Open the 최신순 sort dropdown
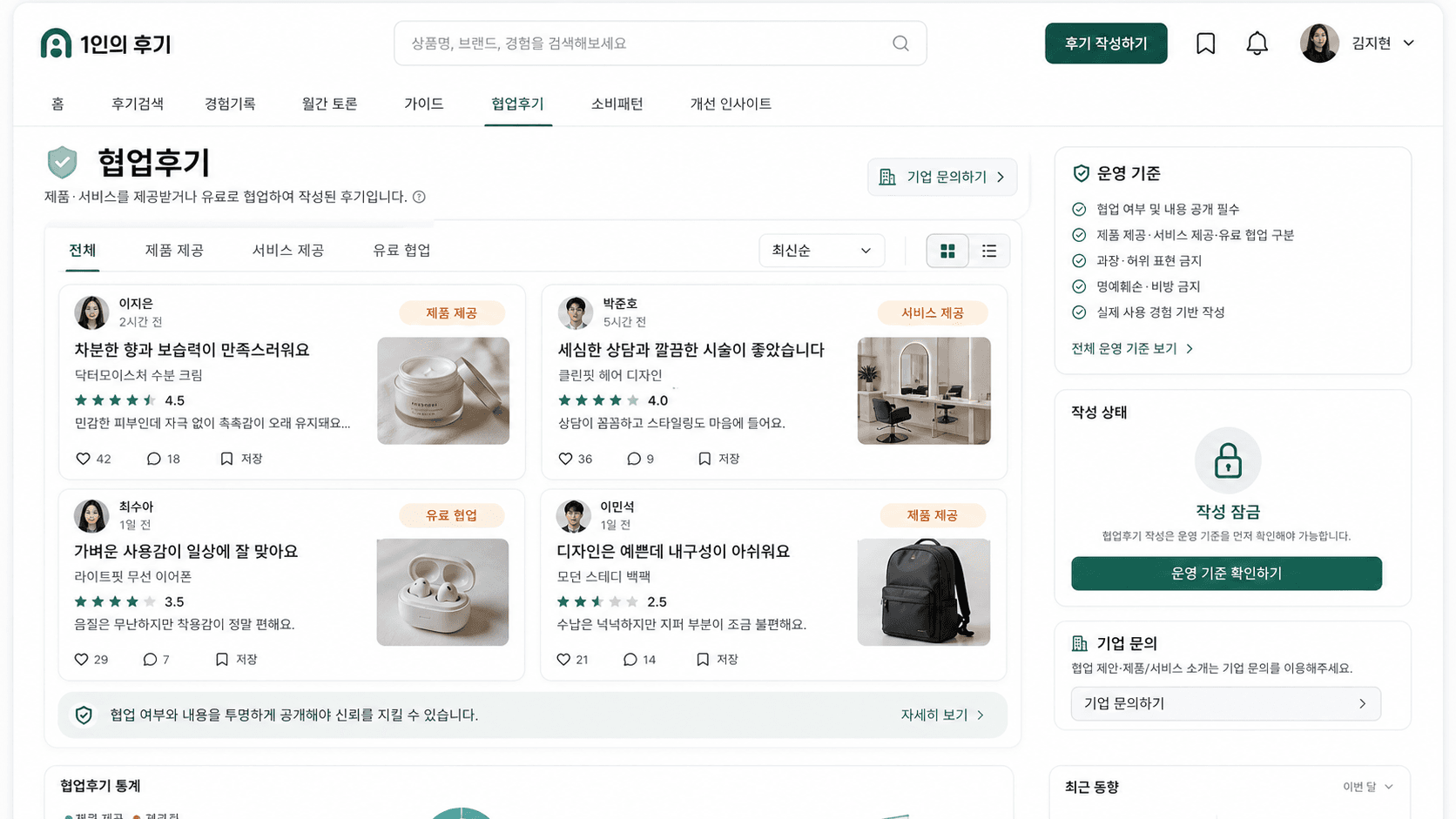 click(x=821, y=251)
